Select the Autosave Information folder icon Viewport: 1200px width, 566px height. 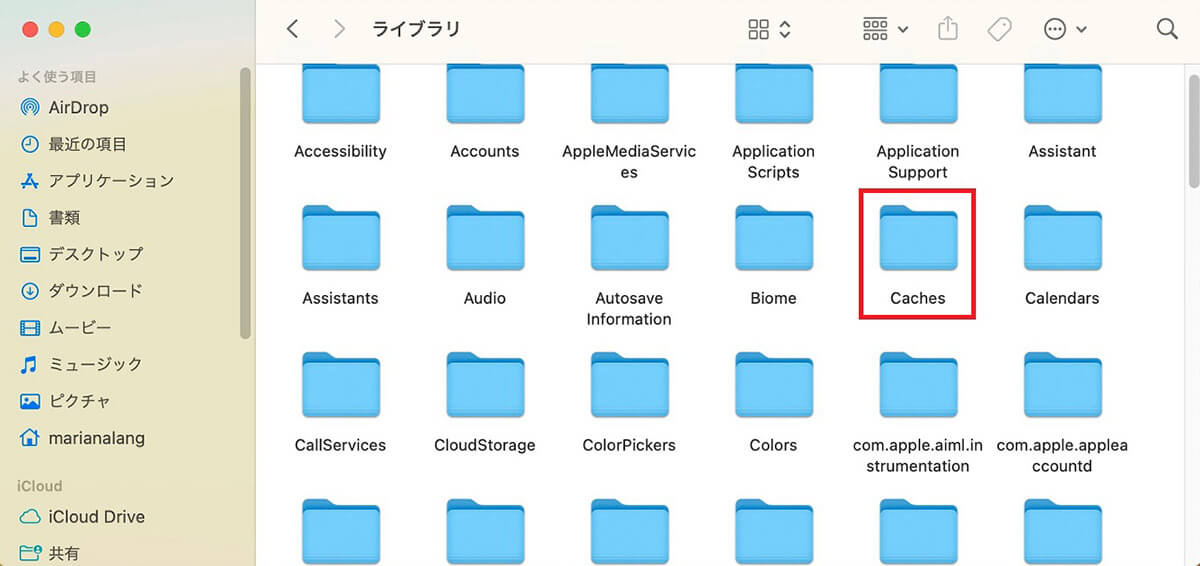coord(629,238)
